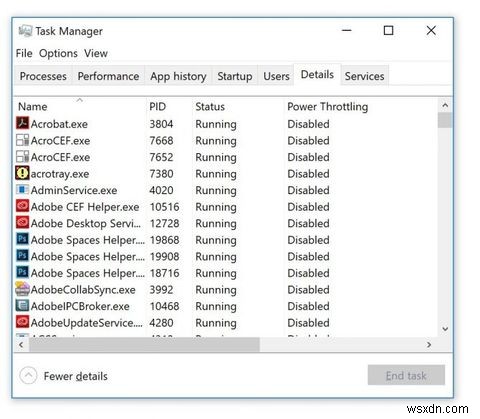Image resolution: width=480 pixels, height=419 pixels.
Task: Click PID value 3992
Action: click(x=161, y=290)
